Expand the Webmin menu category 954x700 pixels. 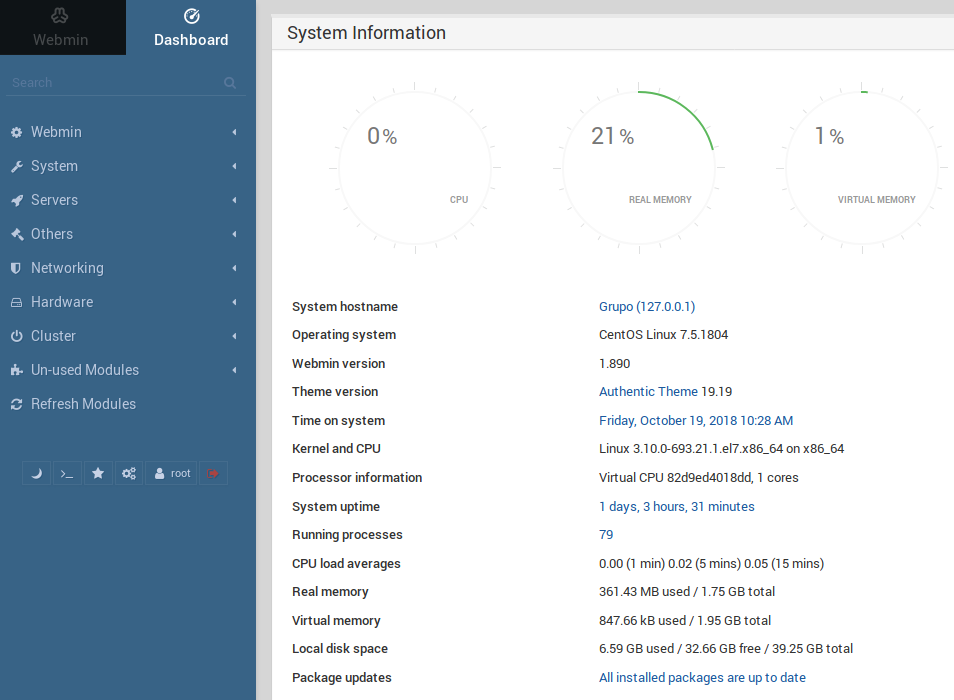pos(56,132)
